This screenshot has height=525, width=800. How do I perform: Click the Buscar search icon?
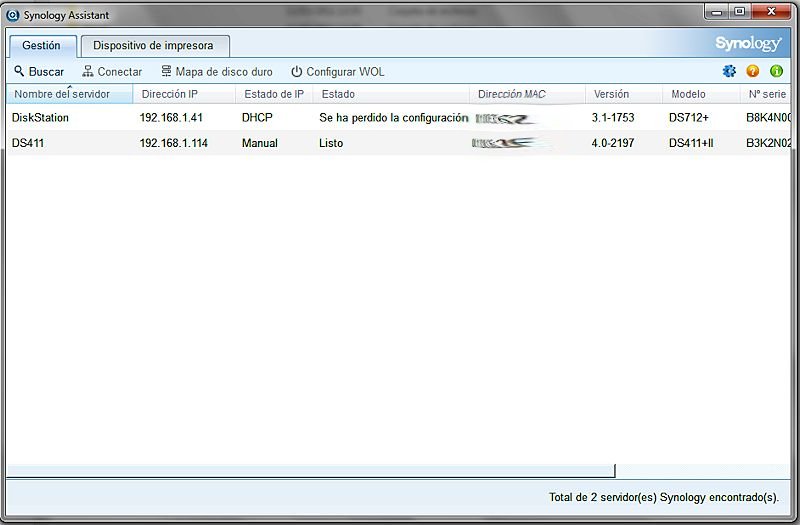(x=19, y=71)
